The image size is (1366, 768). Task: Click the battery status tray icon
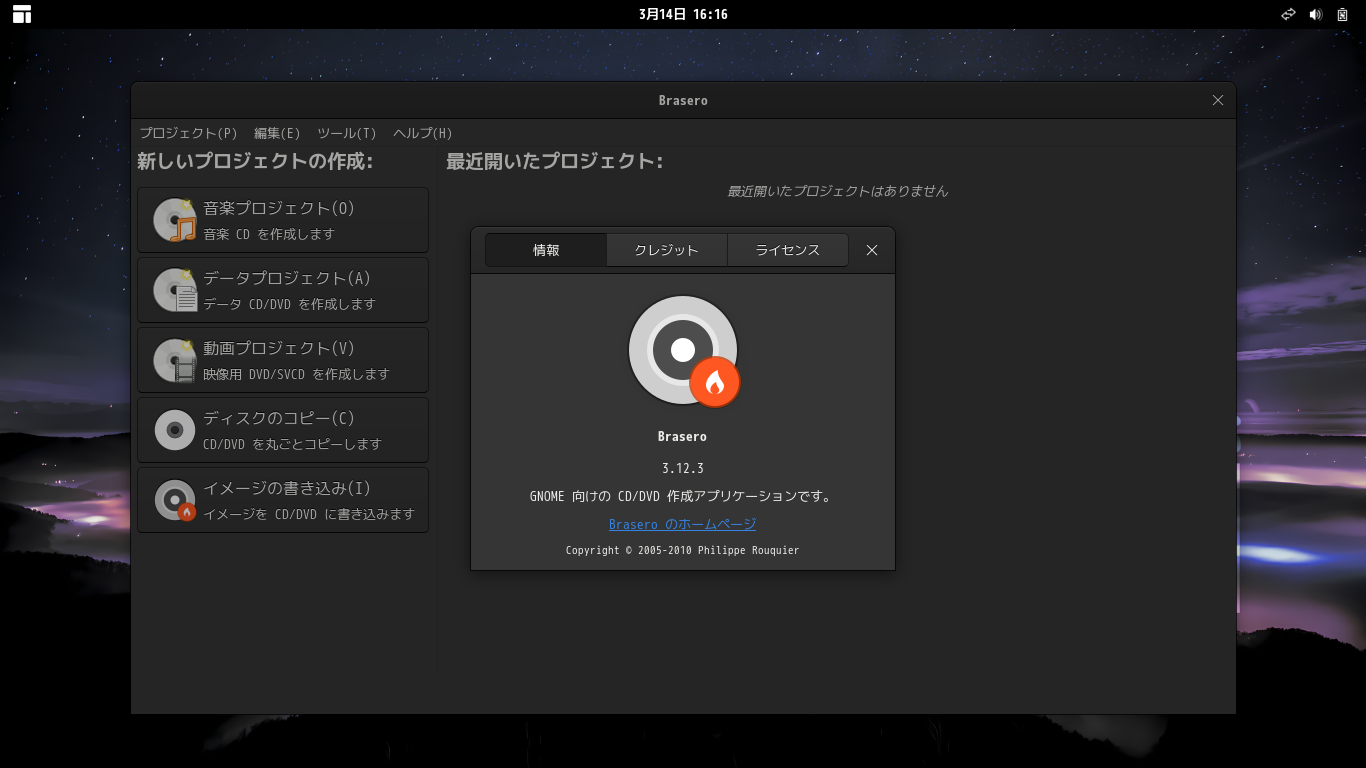[1342, 14]
